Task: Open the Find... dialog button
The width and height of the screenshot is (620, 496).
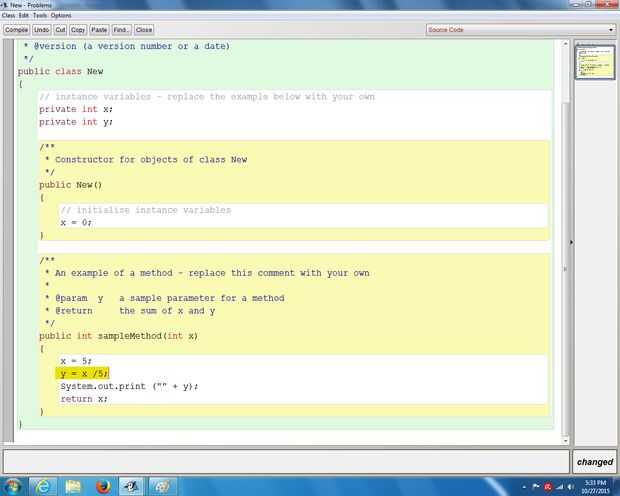Action: [x=121, y=30]
